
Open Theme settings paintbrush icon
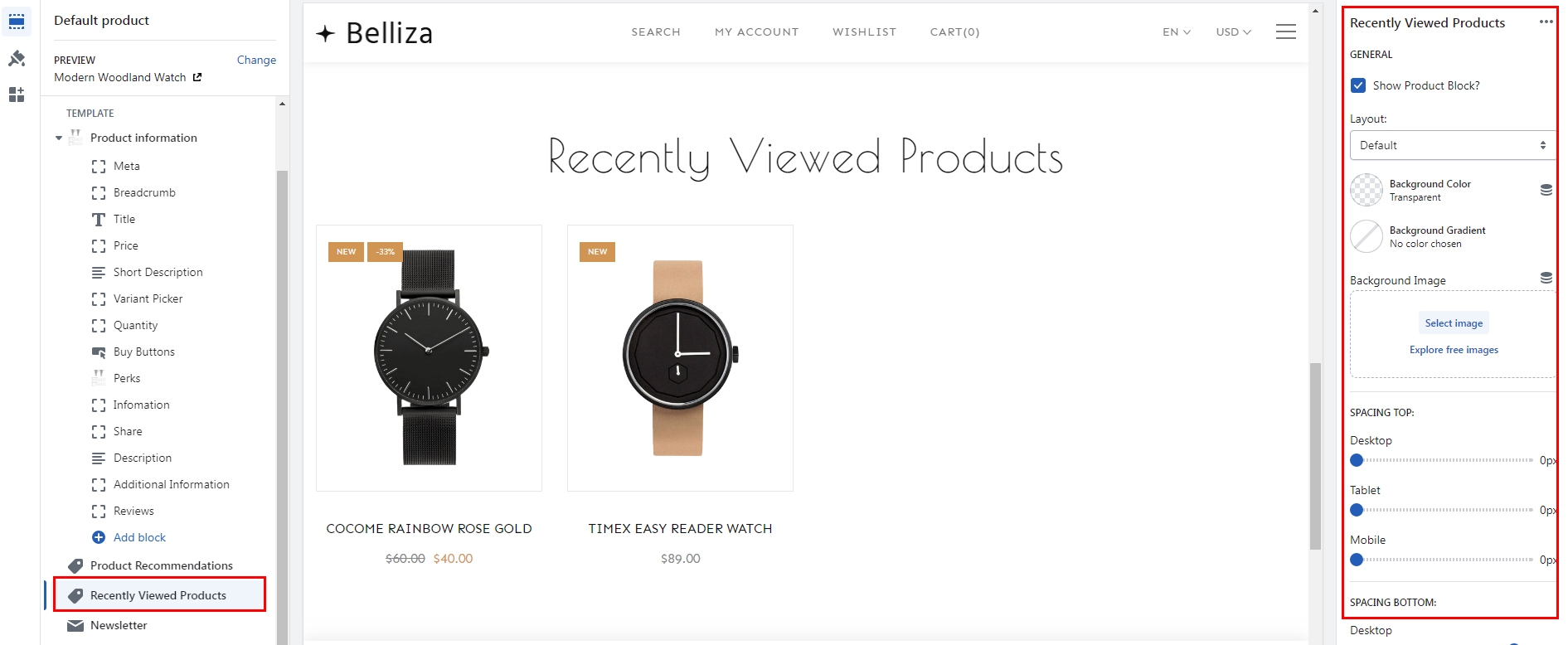pyautogui.click(x=17, y=59)
